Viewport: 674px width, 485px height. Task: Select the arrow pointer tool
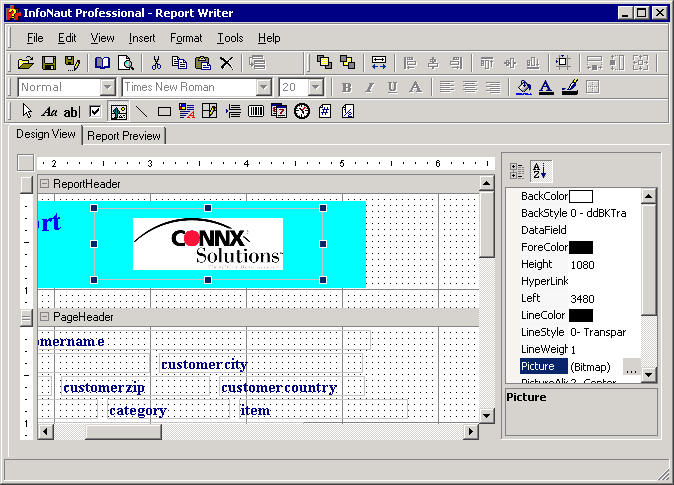pyautogui.click(x=27, y=111)
